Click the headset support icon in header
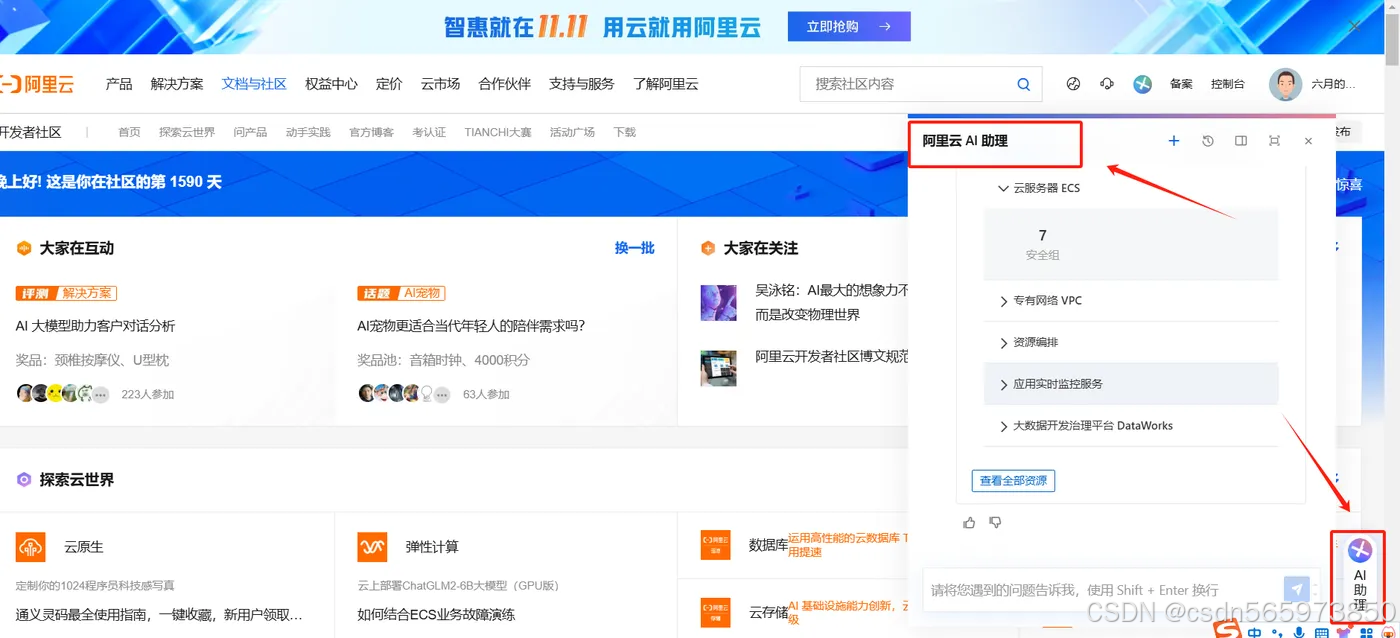The image size is (1400, 638). 1106,84
